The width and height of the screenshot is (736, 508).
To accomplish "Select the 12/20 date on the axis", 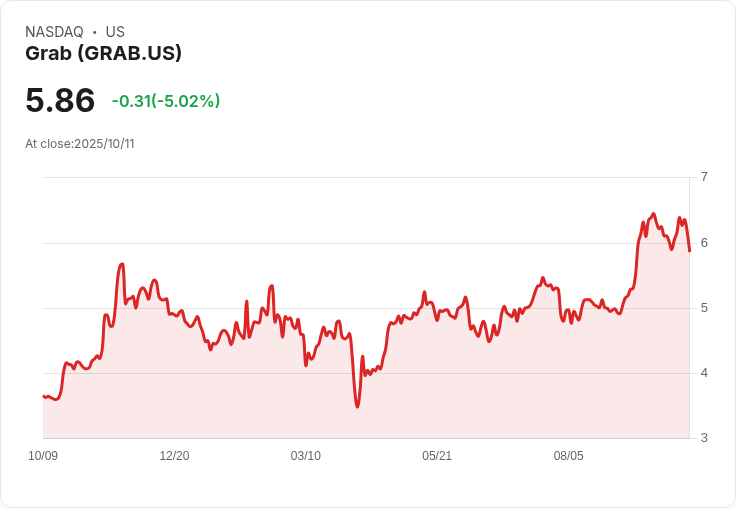I will (174, 456).
